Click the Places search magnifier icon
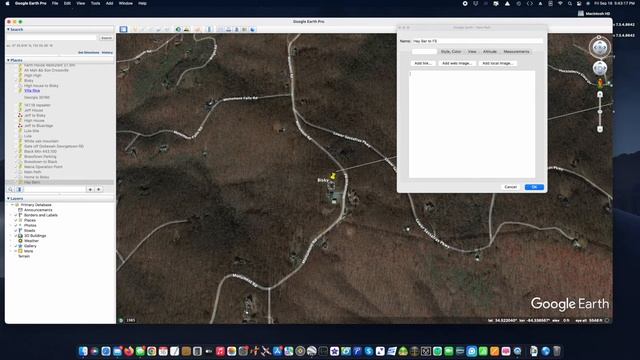 (x=11, y=189)
